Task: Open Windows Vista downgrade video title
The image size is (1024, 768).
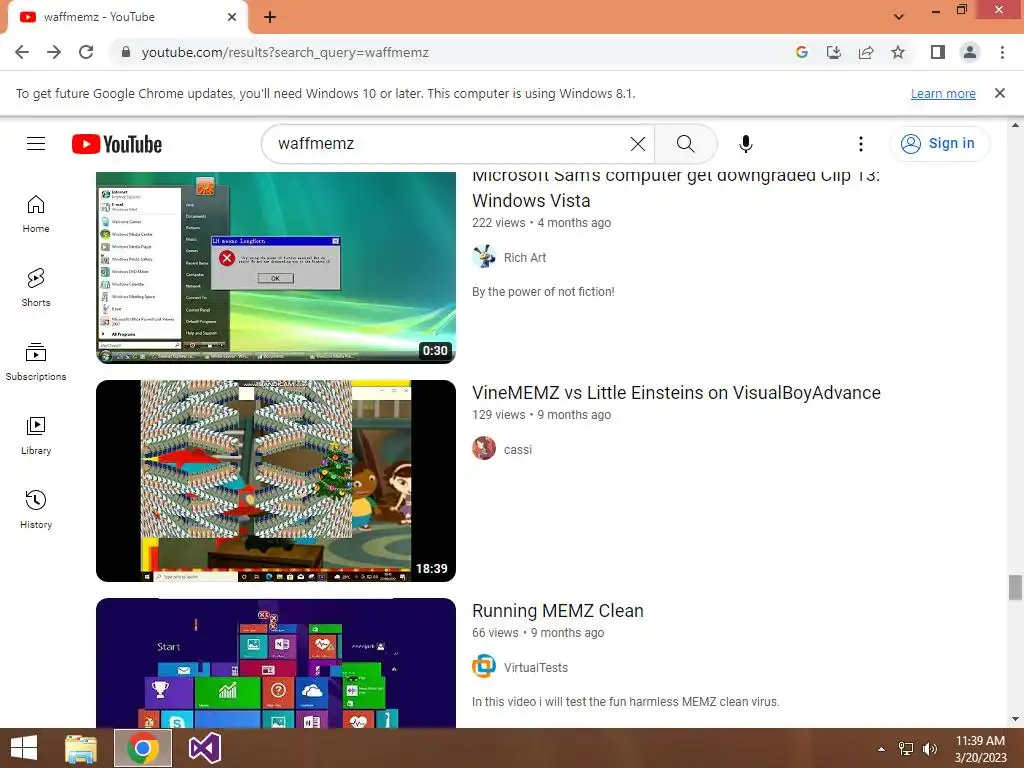Action: (x=676, y=188)
